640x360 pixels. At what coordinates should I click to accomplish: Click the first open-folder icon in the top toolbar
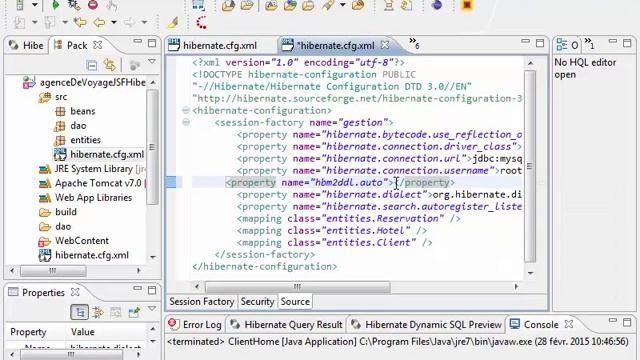[228, 5]
